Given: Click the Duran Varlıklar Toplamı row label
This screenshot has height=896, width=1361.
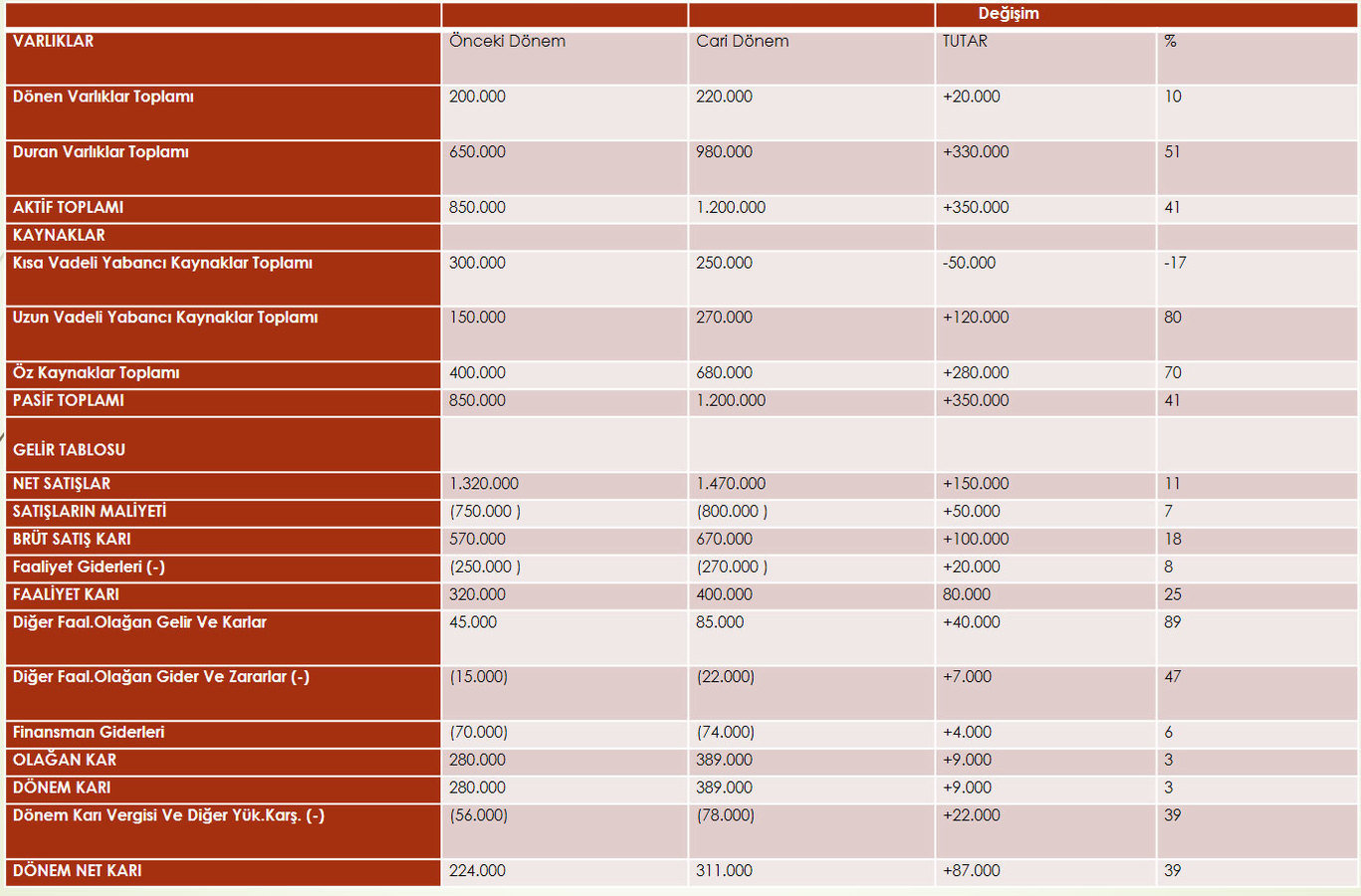Looking at the screenshot, I should pyautogui.click(x=101, y=152).
